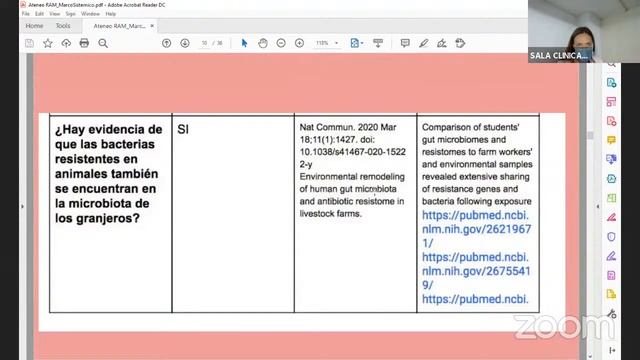Click the question text '¿Hay evidencia de'
The width and height of the screenshot is (640, 360).
[109, 129]
